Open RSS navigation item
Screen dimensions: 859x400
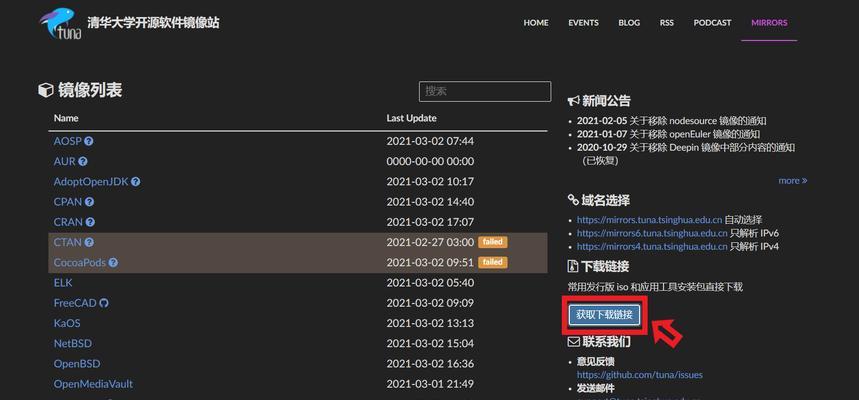pyautogui.click(x=667, y=22)
